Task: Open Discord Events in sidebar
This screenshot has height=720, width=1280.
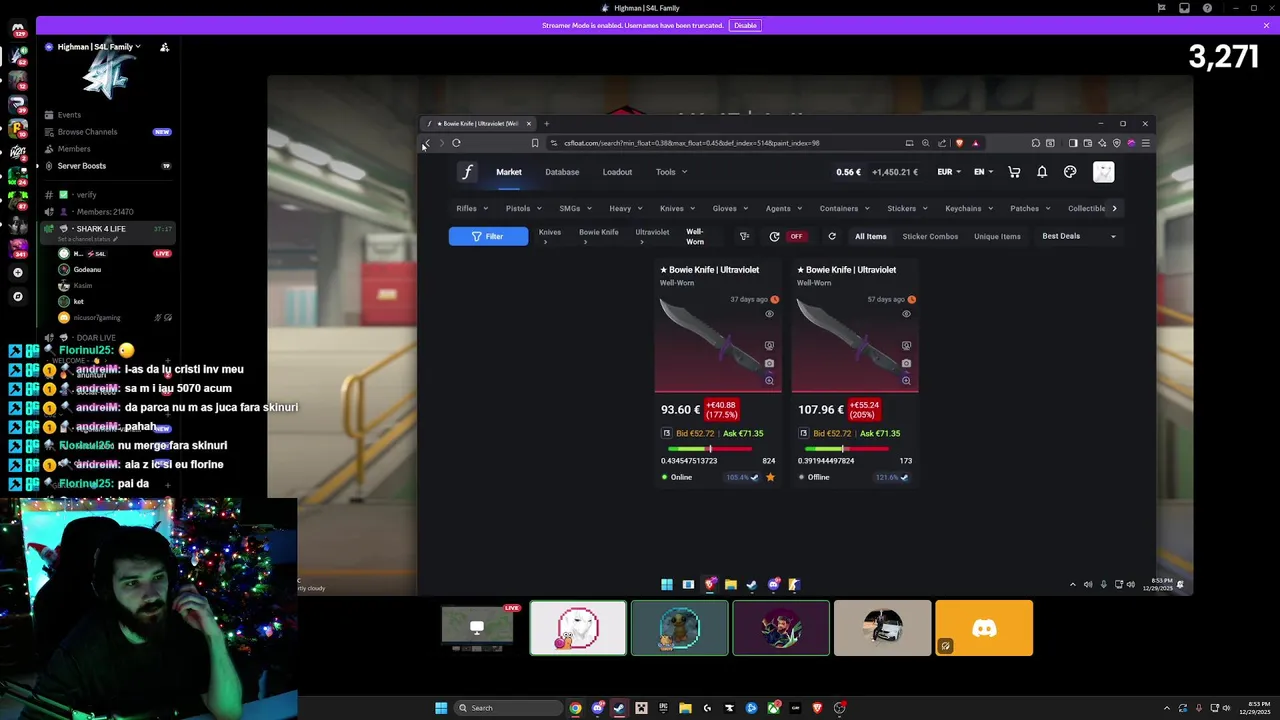Action: coord(69,115)
